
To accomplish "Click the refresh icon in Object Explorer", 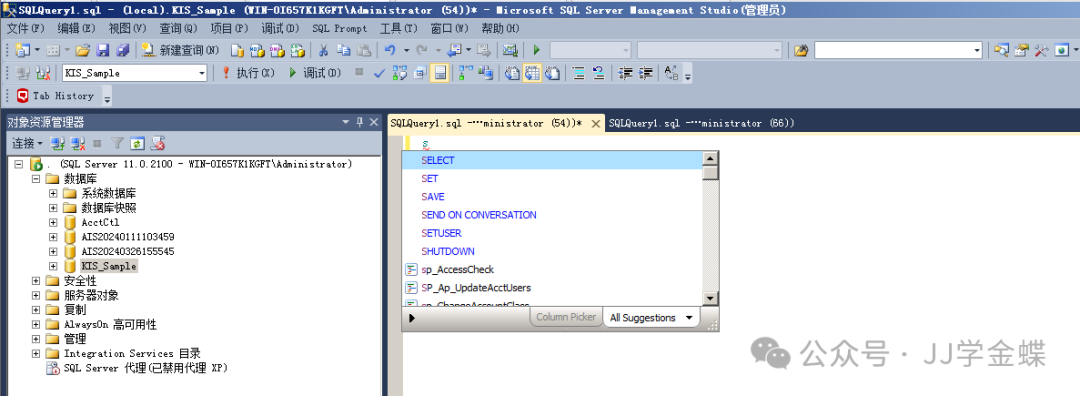I will tap(137, 143).
